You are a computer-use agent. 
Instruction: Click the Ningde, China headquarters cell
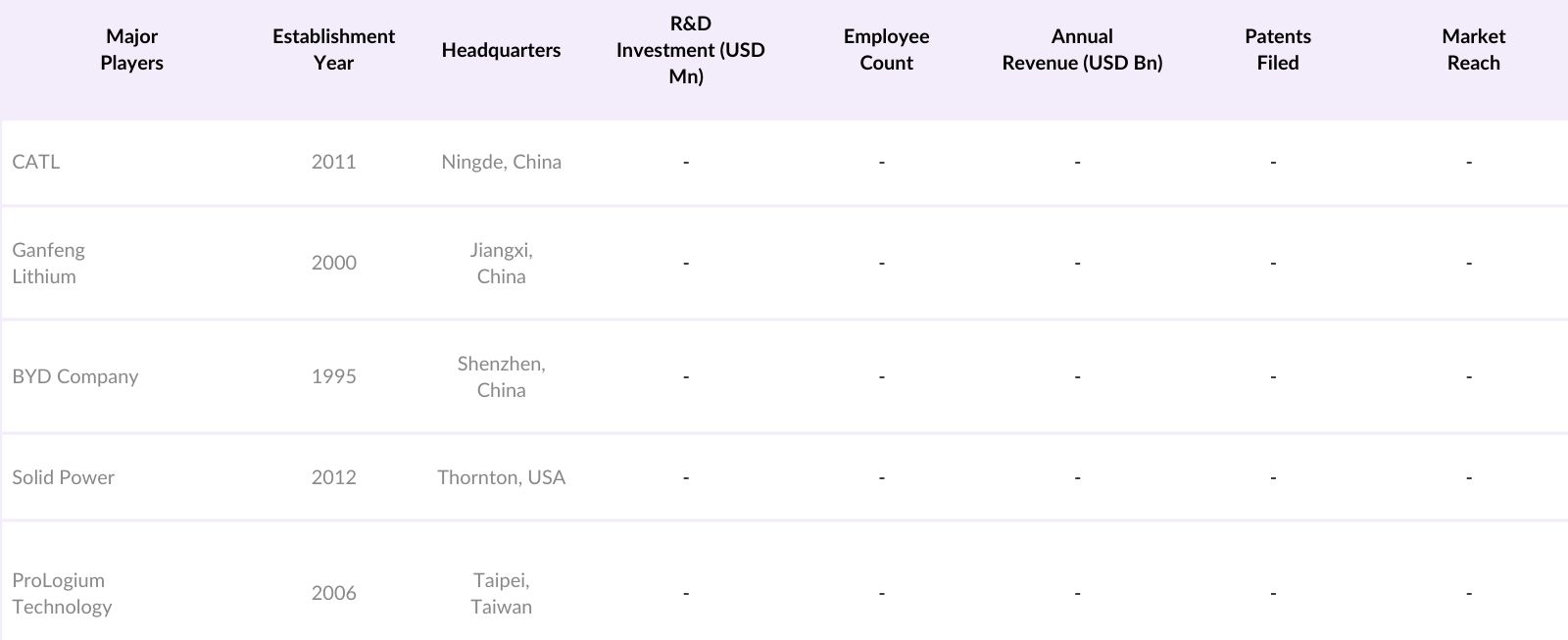tap(501, 162)
